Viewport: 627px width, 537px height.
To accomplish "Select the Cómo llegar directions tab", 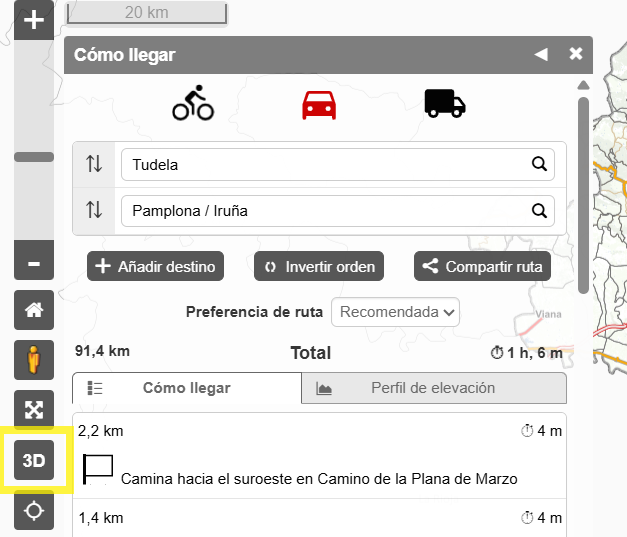I will [187, 388].
